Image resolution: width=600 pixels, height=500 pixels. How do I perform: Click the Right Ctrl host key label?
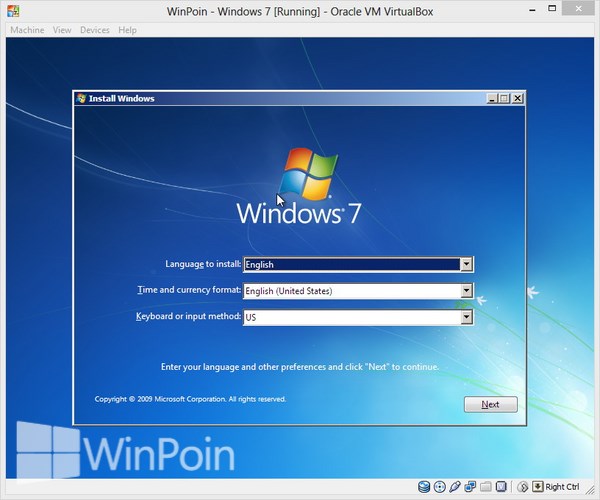tap(562, 487)
